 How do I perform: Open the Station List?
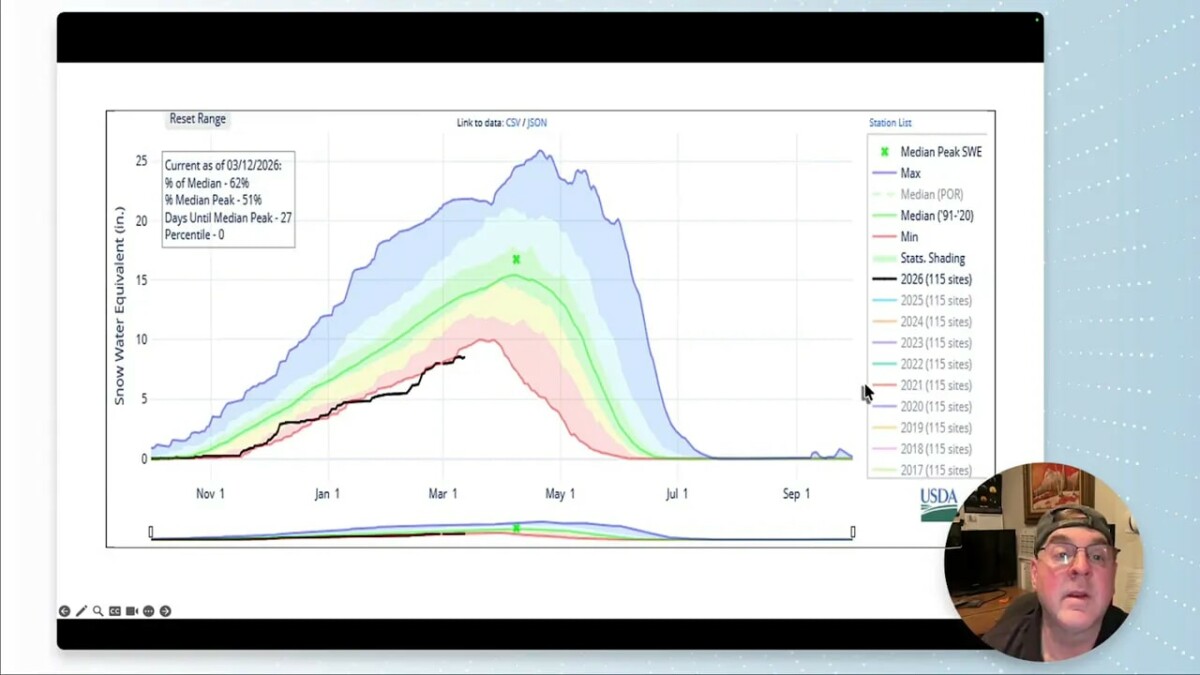[x=889, y=122]
